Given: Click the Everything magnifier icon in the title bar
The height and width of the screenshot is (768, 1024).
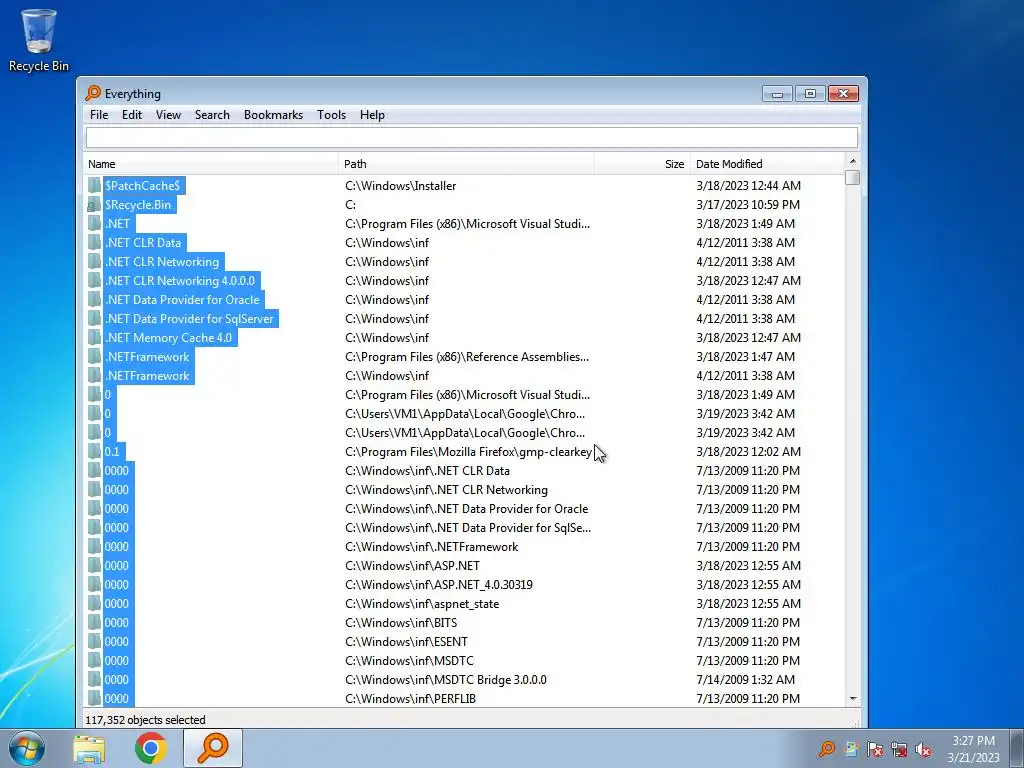Looking at the screenshot, I should [x=93, y=93].
